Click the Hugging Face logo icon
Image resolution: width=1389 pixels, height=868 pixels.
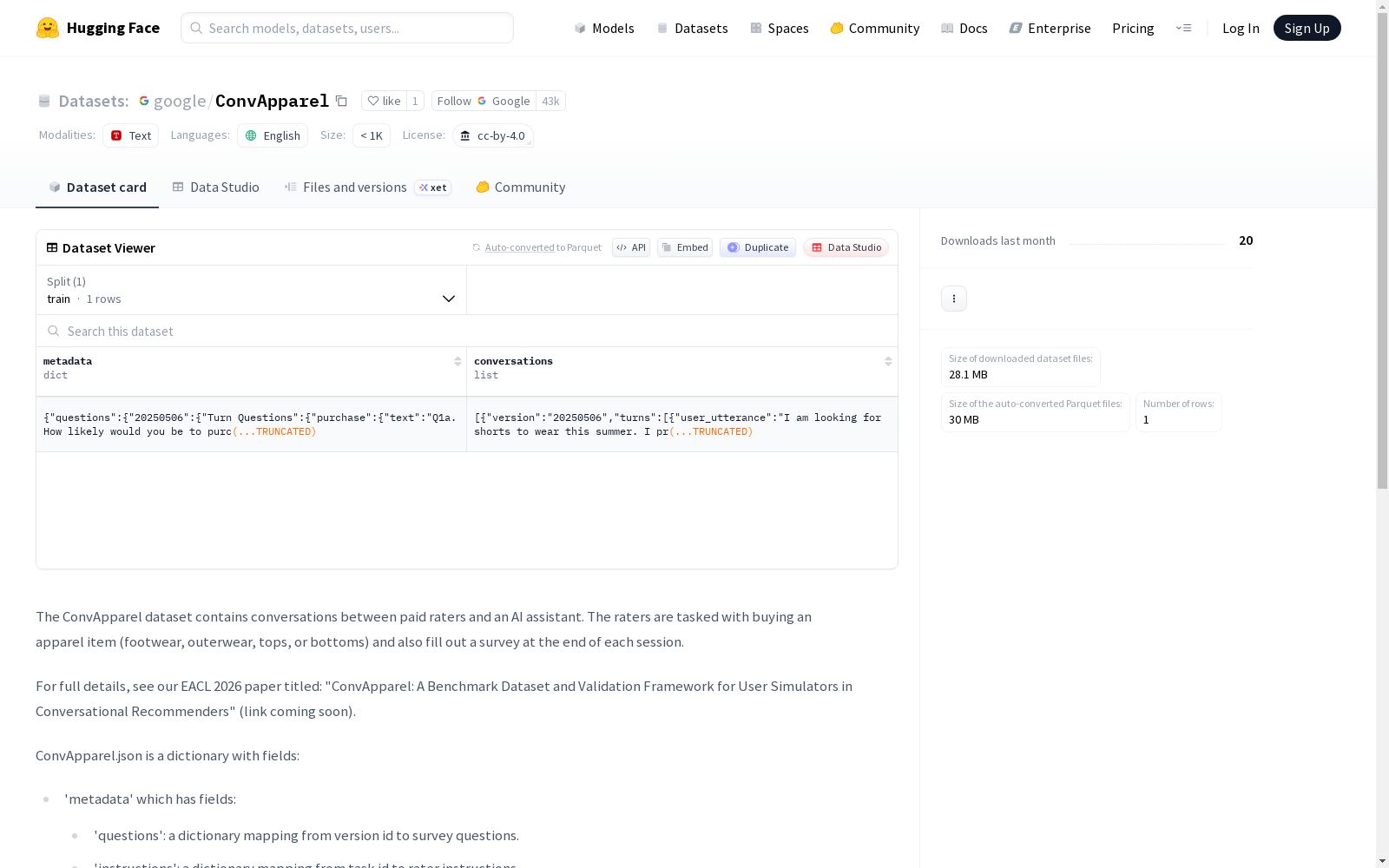coord(48,28)
